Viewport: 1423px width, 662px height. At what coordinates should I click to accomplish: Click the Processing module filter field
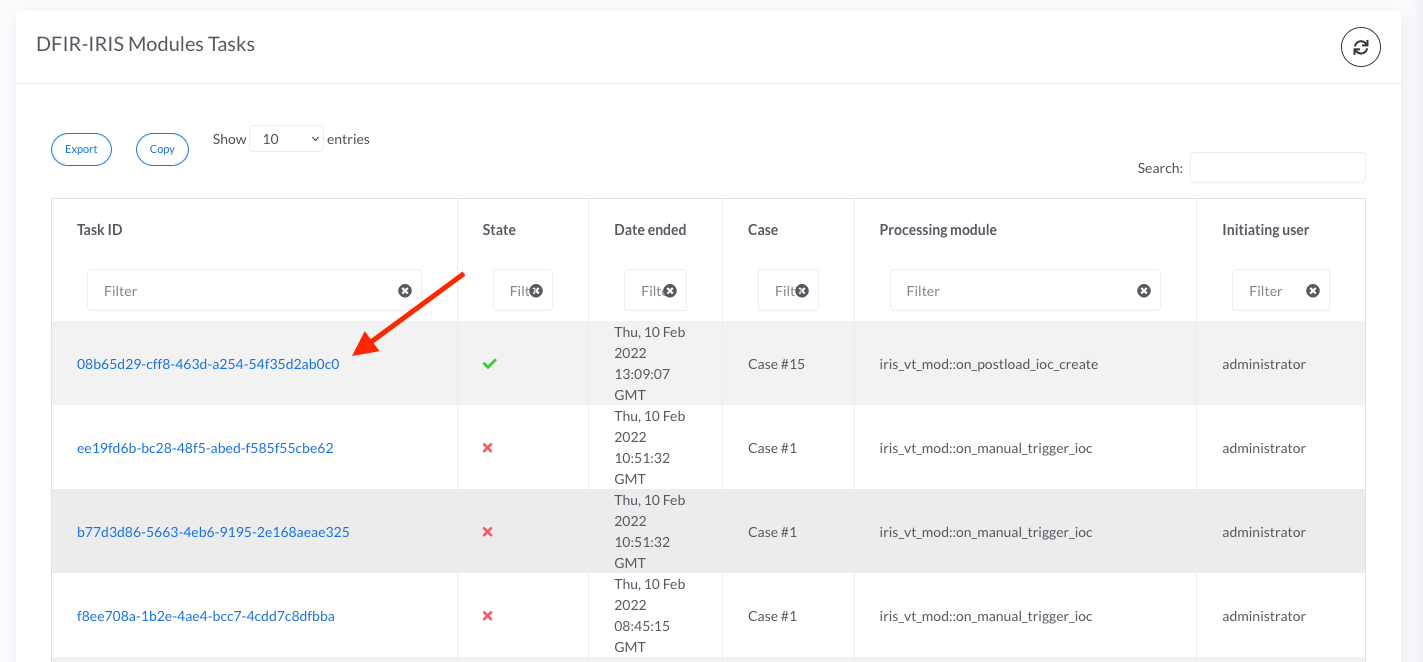[1010, 291]
